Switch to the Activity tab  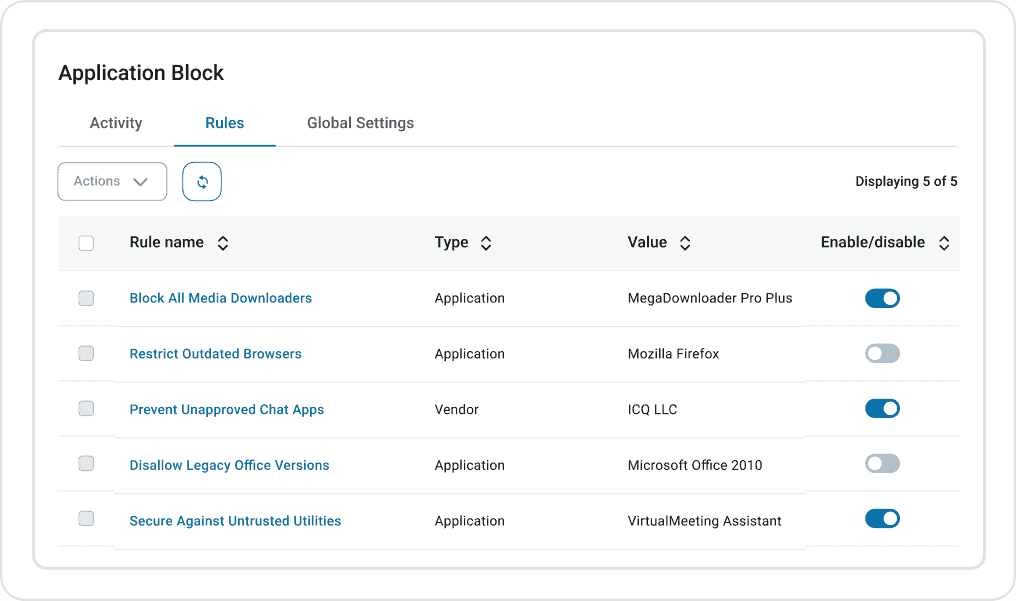[x=116, y=123]
